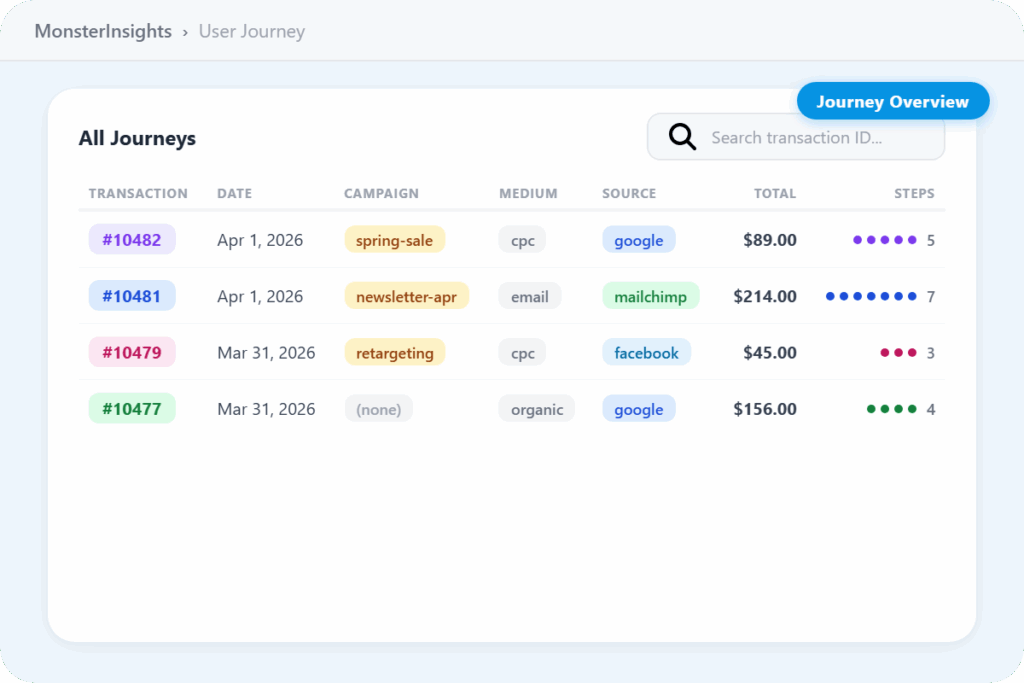Open transaction #10481
1024x683 pixels.
pos(132,296)
